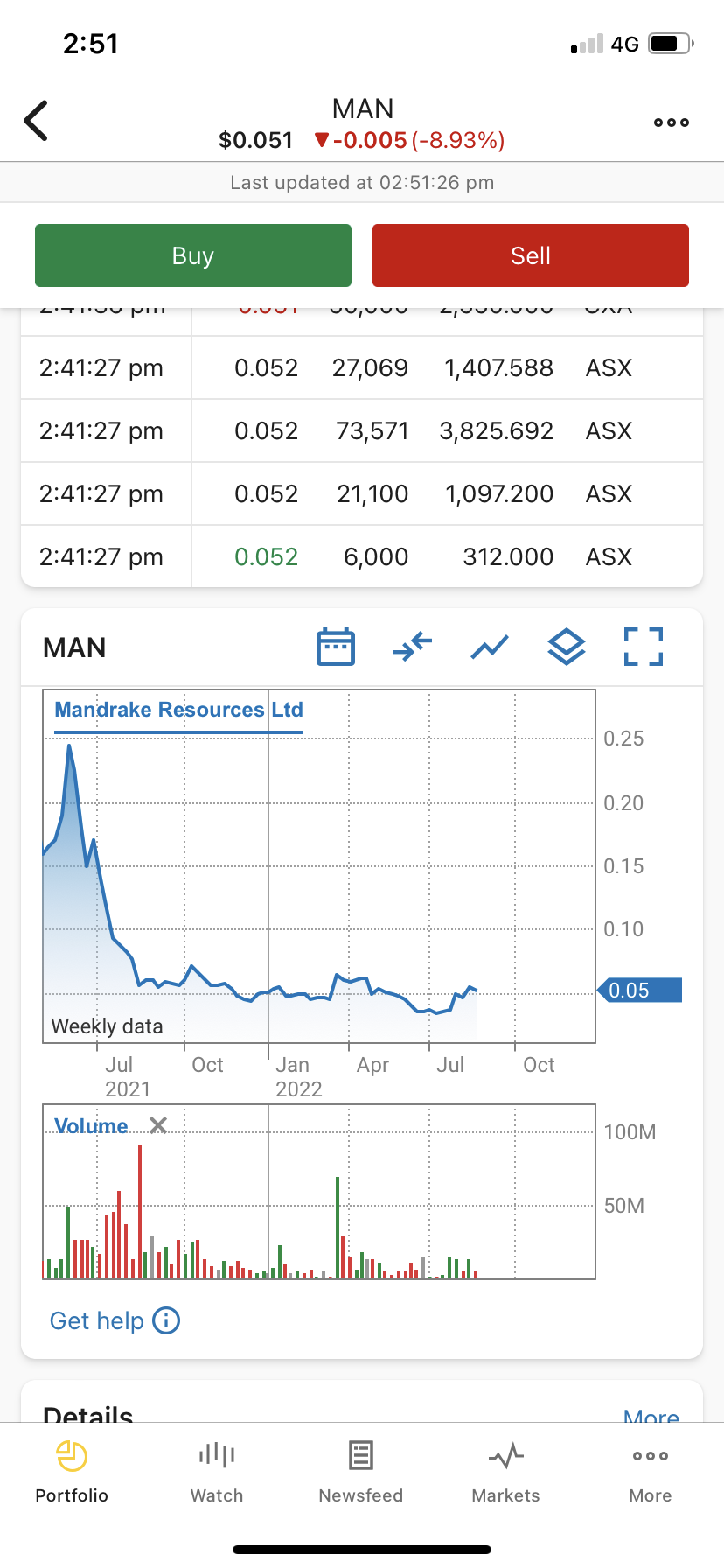This screenshot has height=1568, width=724.
Task: Tap the green Buy button
Action: click(x=193, y=255)
